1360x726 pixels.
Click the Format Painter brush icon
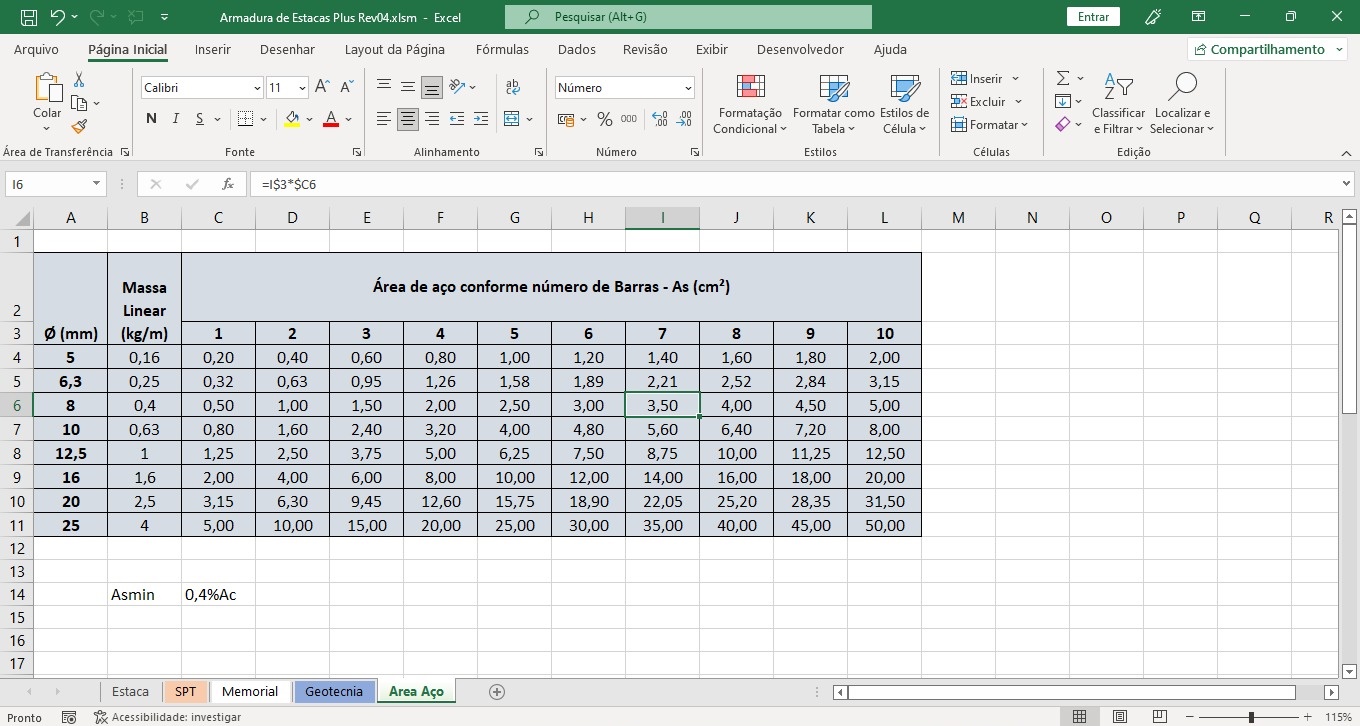[79, 126]
